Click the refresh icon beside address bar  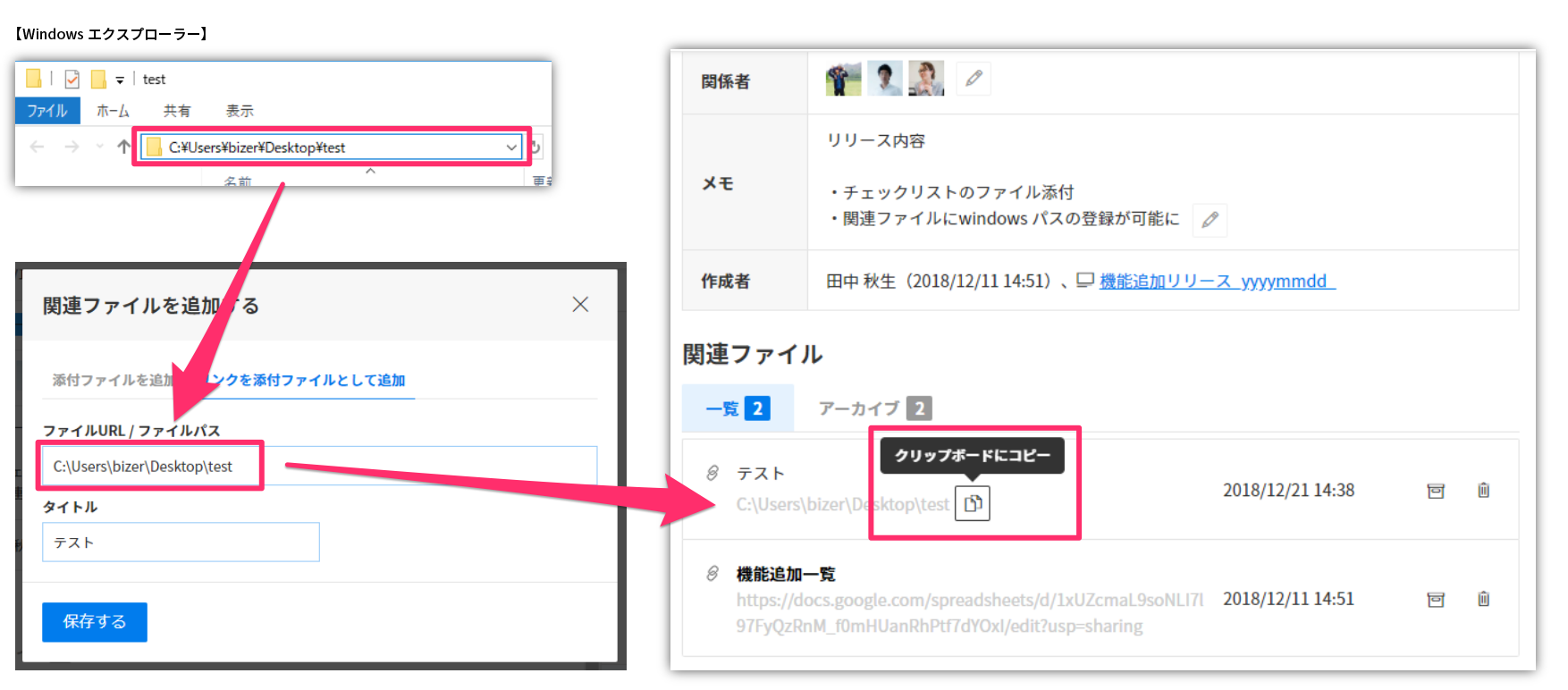[x=536, y=147]
